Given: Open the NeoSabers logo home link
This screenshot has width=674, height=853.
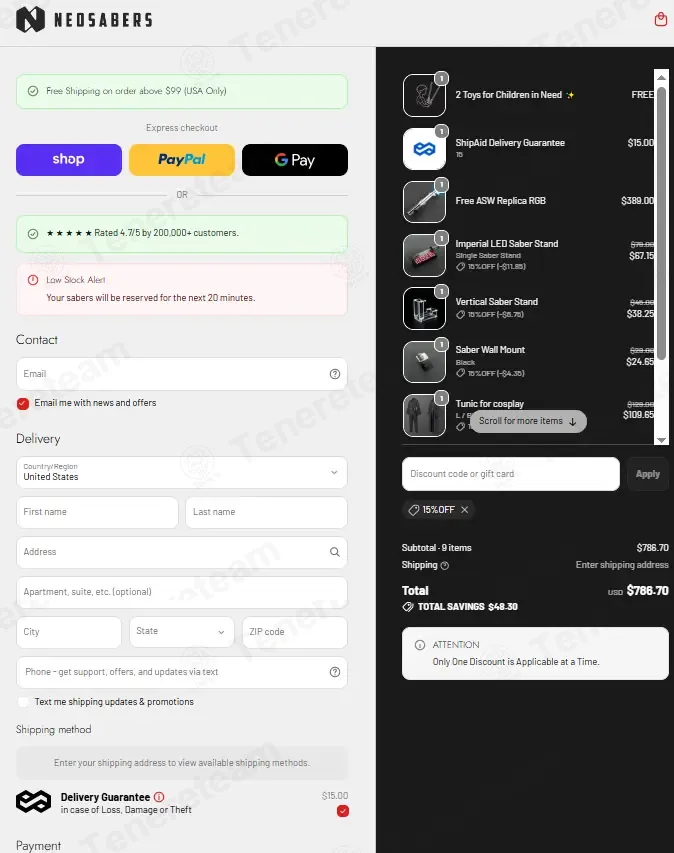Looking at the screenshot, I should [84, 20].
